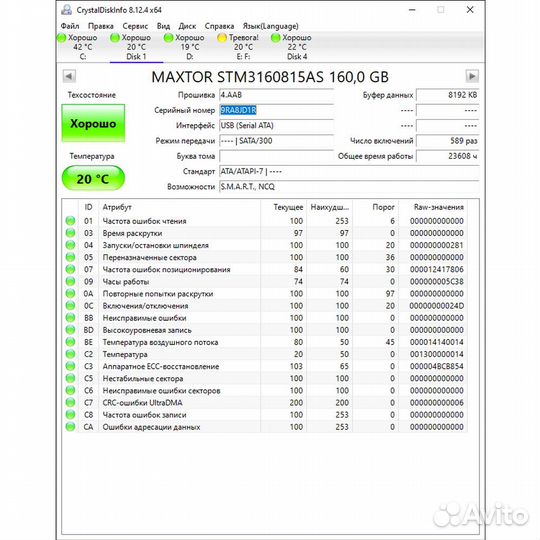Click status icon of C2 Температура row
Screen dimensions: 540x540
(x=70, y=354)
